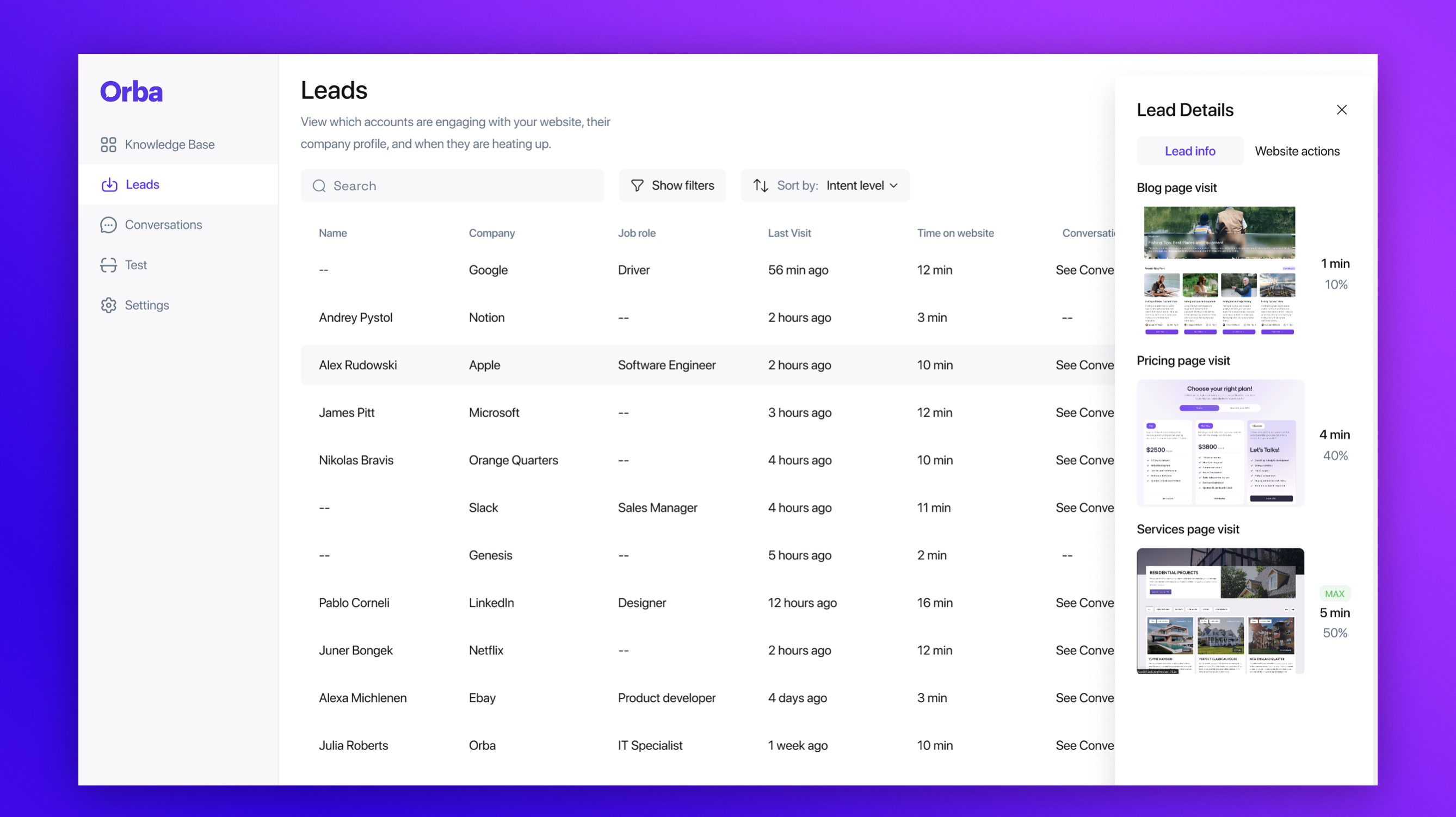Click the Genesis company cell

pos(491,555)
